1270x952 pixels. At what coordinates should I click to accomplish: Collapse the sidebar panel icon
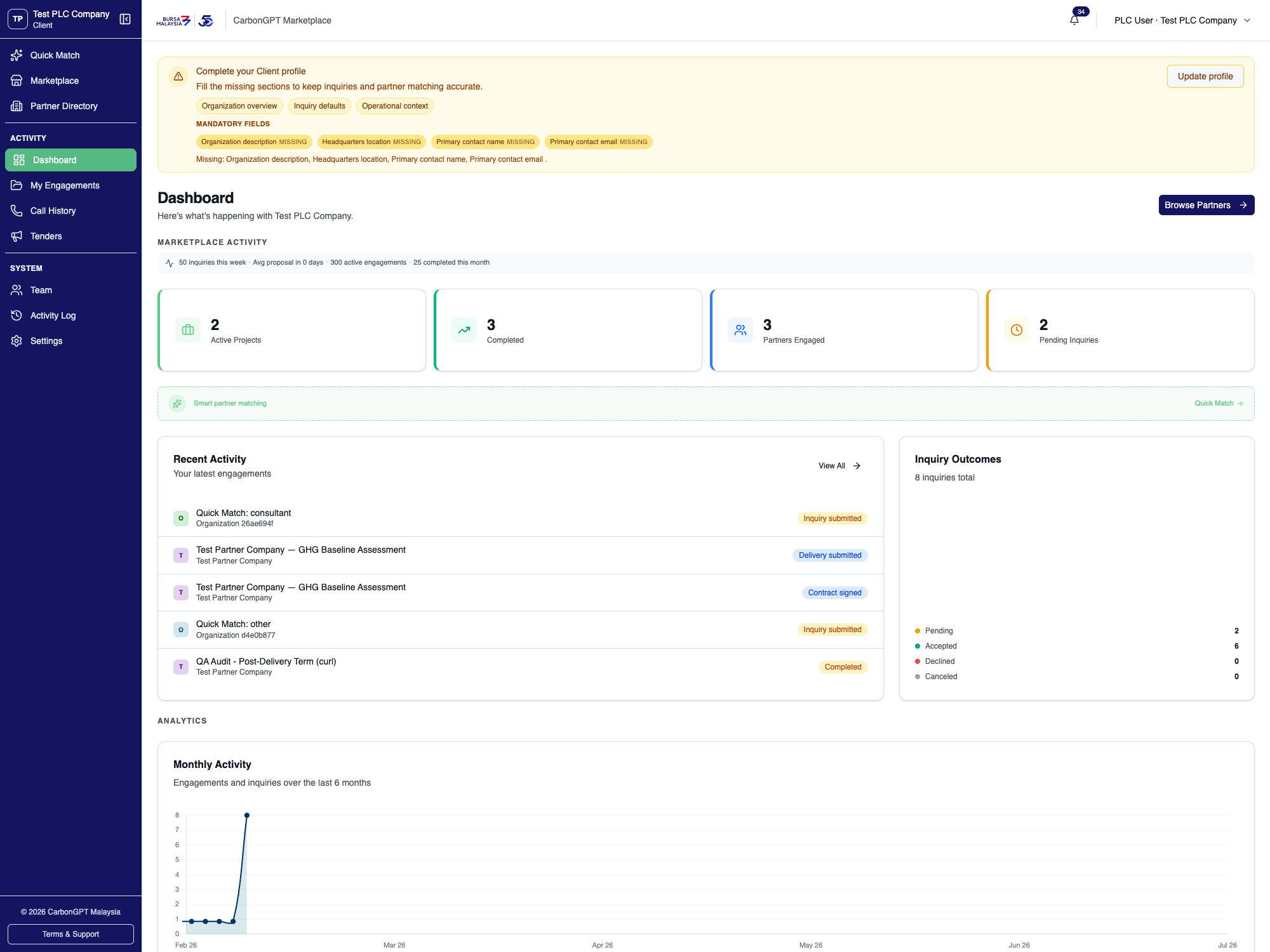coord(125,19)
